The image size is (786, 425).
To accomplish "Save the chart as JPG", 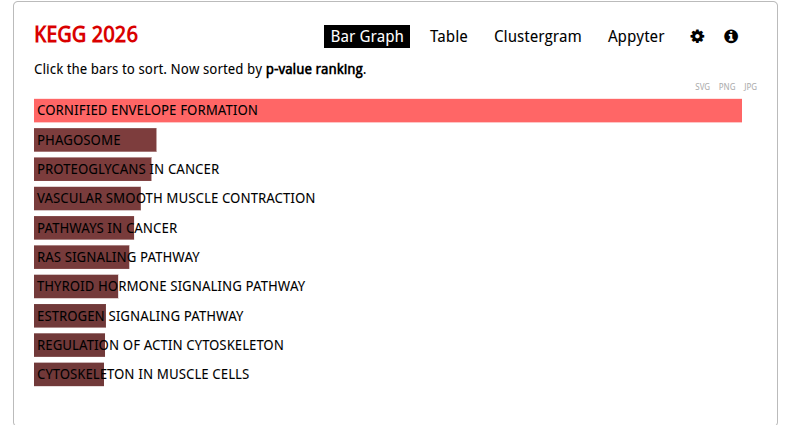I will point(750,87).
